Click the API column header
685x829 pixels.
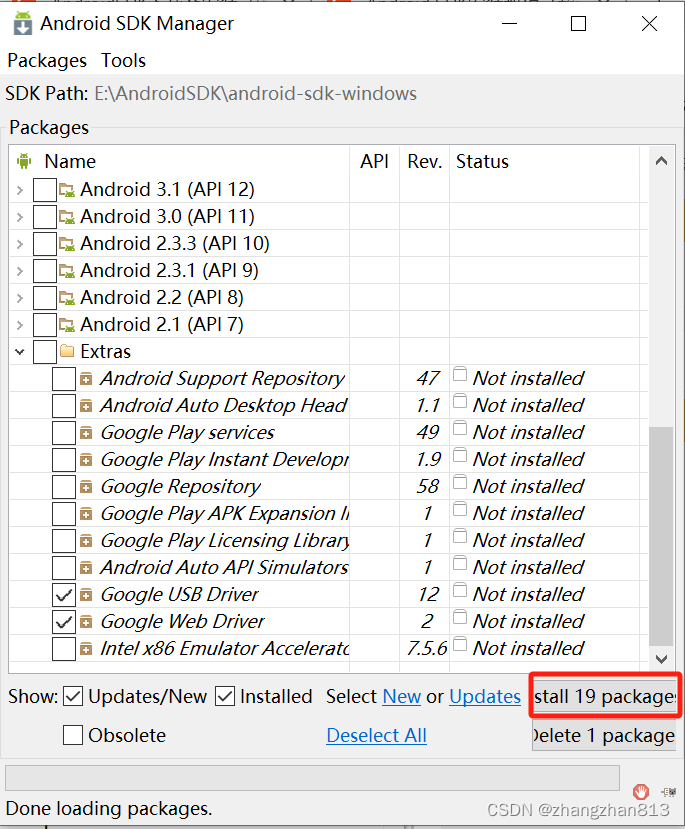(x=374, y=161)
